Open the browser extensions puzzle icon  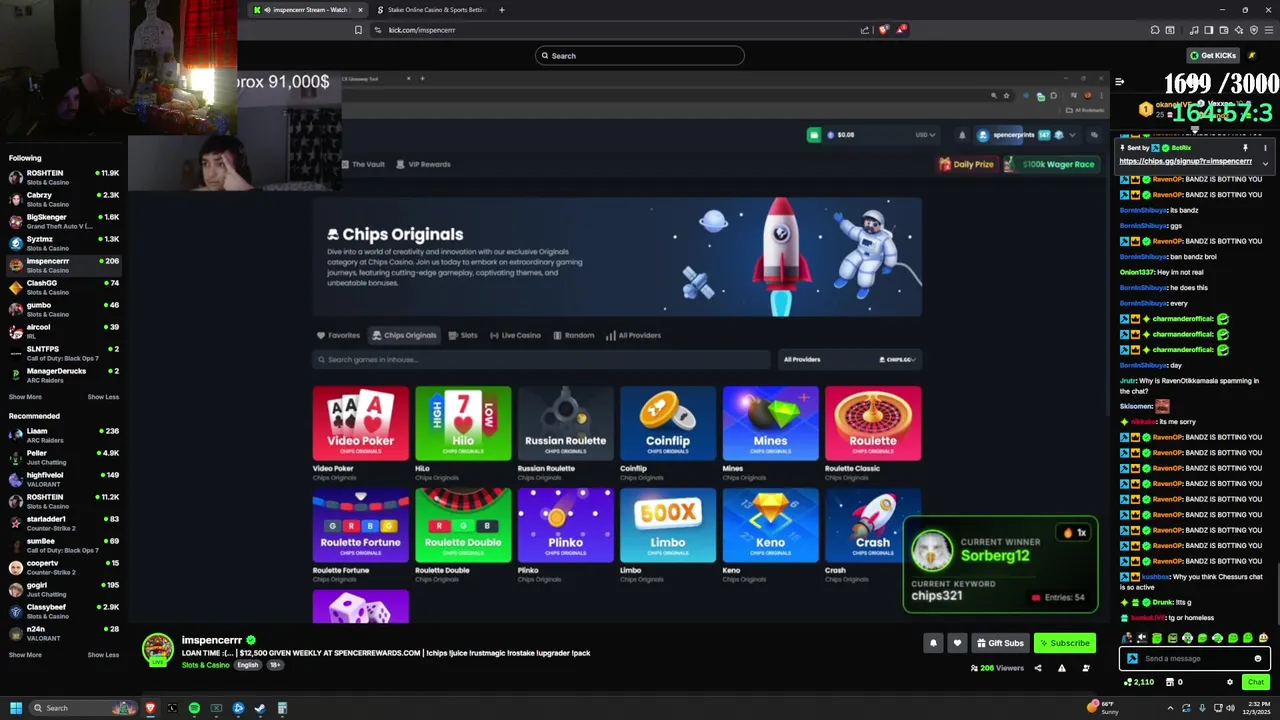pos(1155,30)
